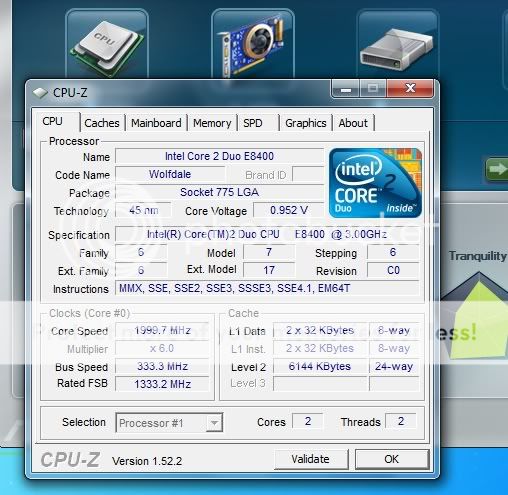Minimize the CPU-Z window

(x=346, y=89)
